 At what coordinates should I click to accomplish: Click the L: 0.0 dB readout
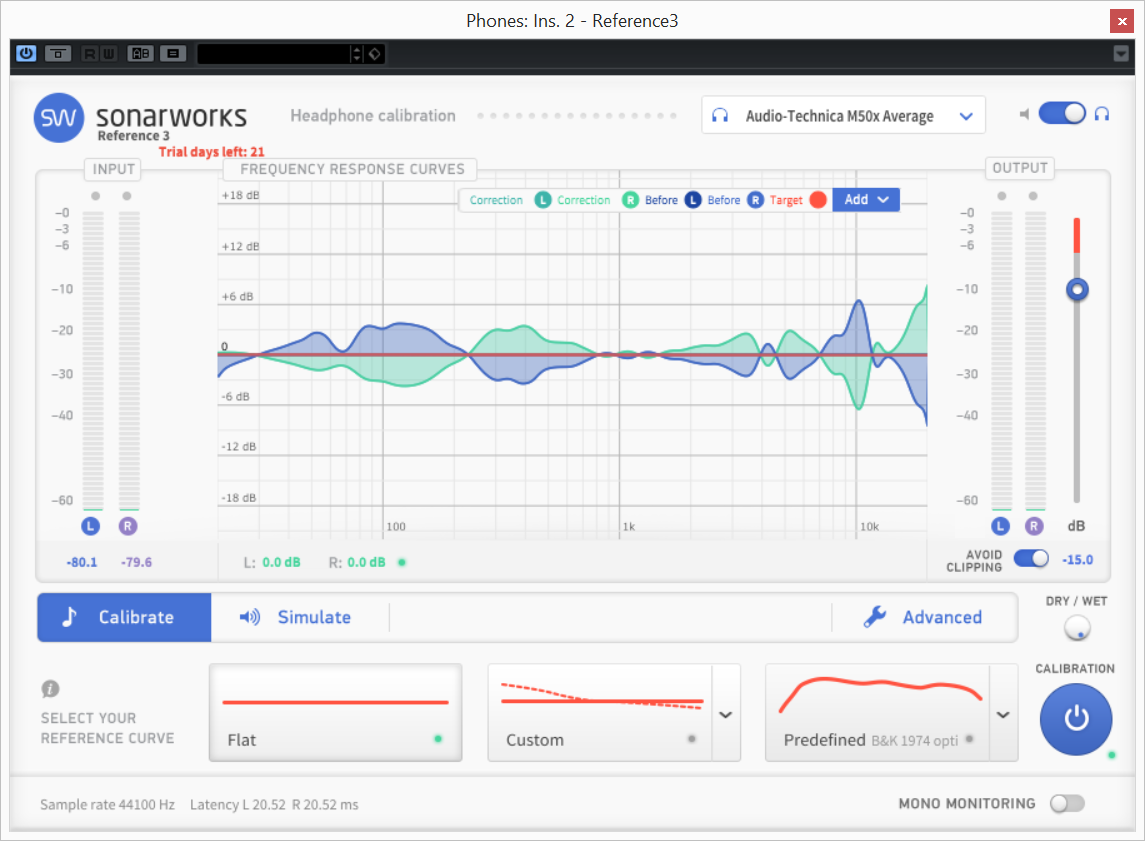click(x=272, y=562)
